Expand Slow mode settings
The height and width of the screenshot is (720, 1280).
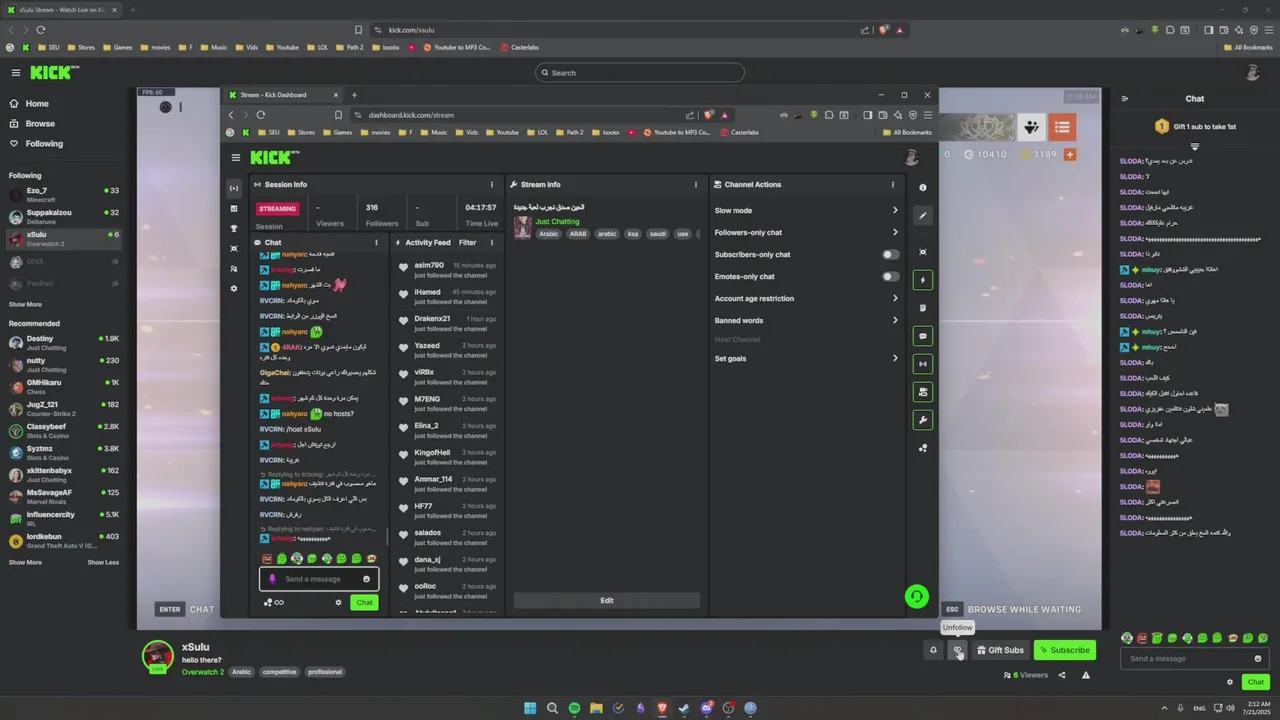pos(806,210)
